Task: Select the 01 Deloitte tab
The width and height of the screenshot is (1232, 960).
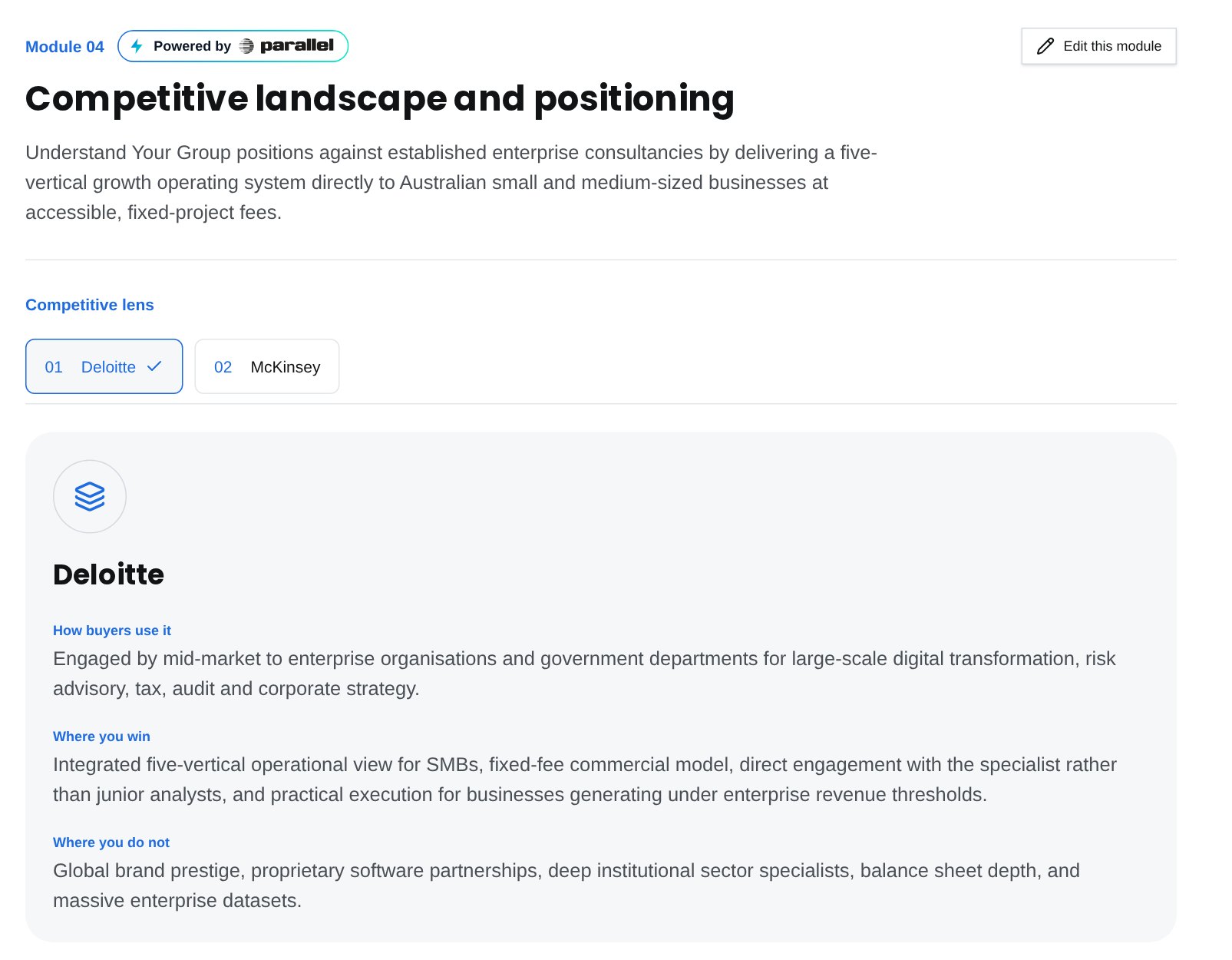Action: tap(104, 366)
